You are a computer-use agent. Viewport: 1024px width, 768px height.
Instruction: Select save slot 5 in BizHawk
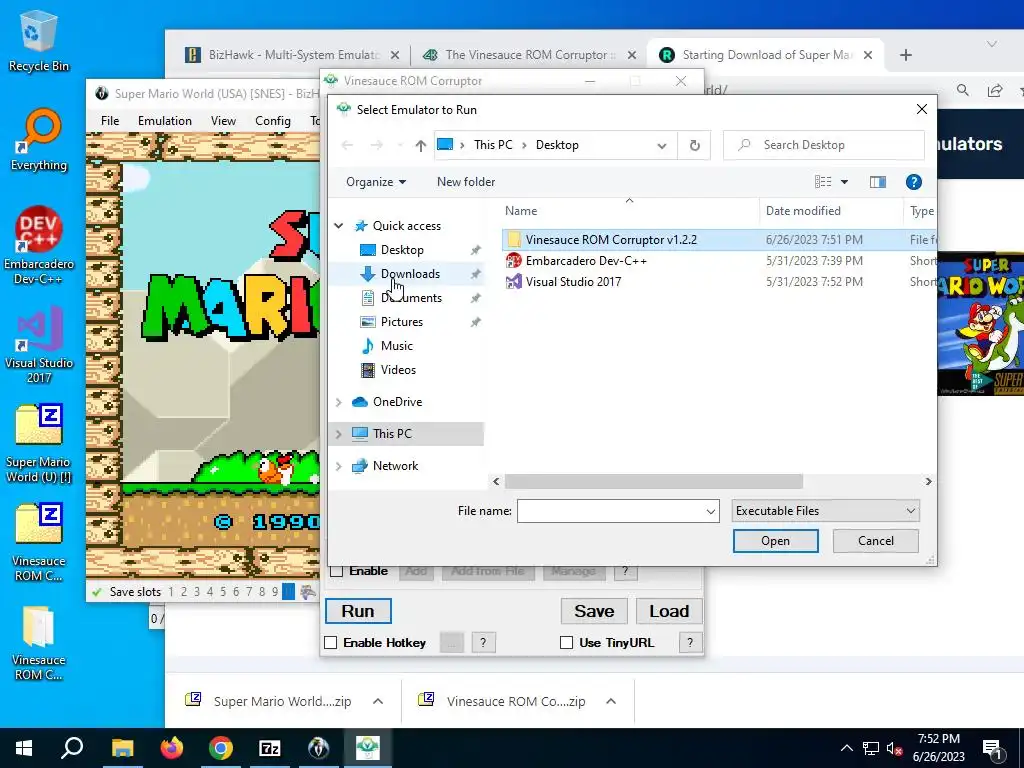[223, 592]
